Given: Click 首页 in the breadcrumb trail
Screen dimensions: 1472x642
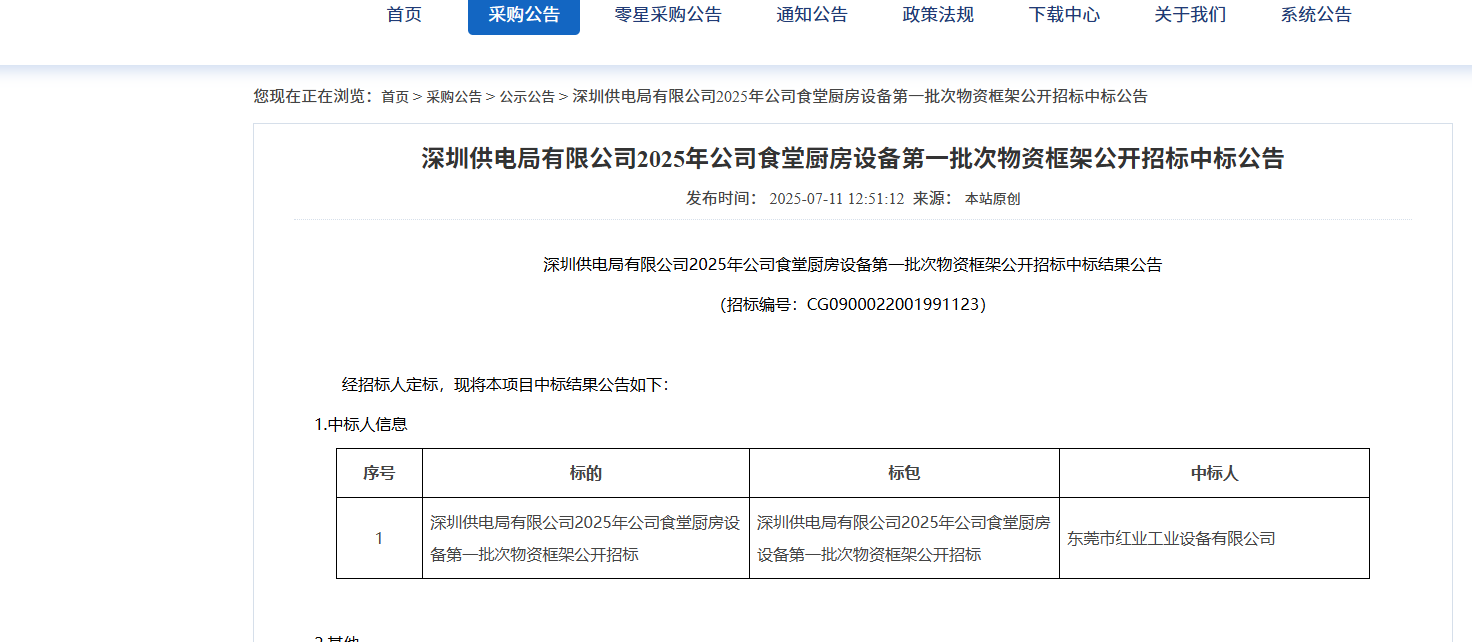Looking at the screenshot, I should [x=394, y=97].
